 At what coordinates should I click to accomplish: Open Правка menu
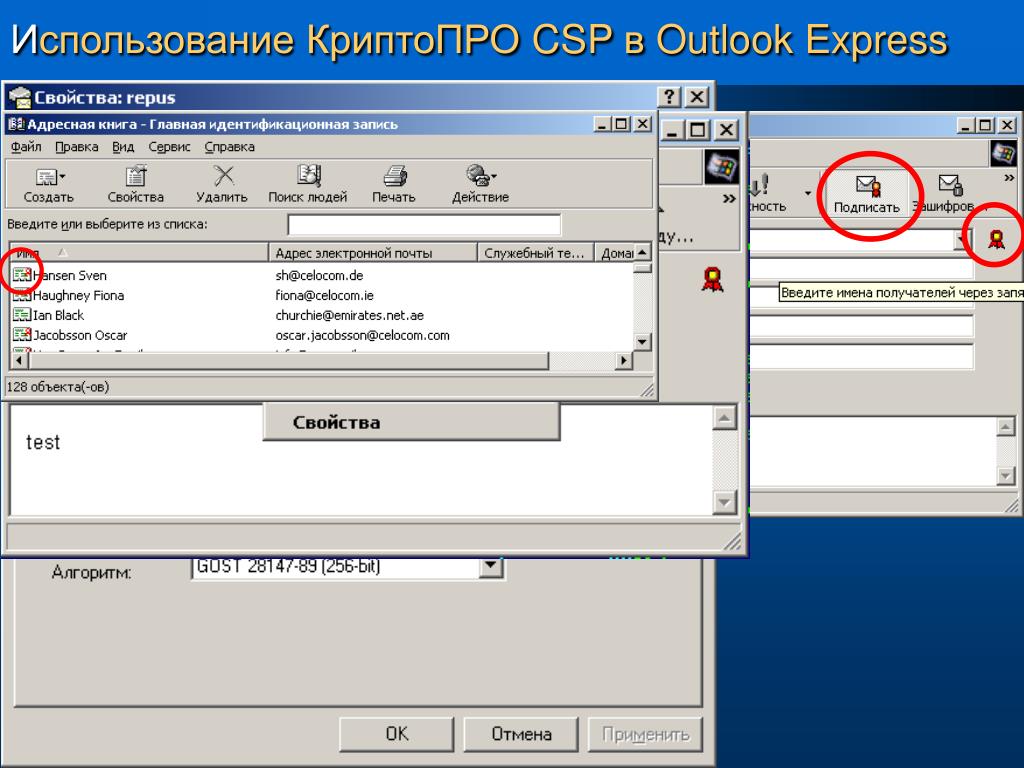[x=76, y=147]
